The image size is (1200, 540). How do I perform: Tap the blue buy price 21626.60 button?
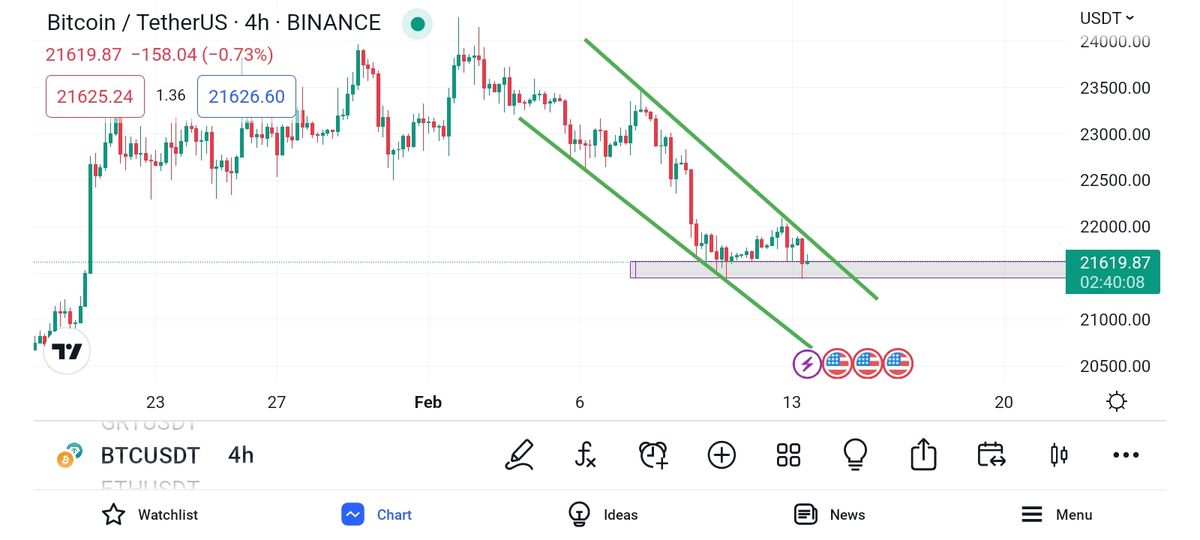(246, 96)
